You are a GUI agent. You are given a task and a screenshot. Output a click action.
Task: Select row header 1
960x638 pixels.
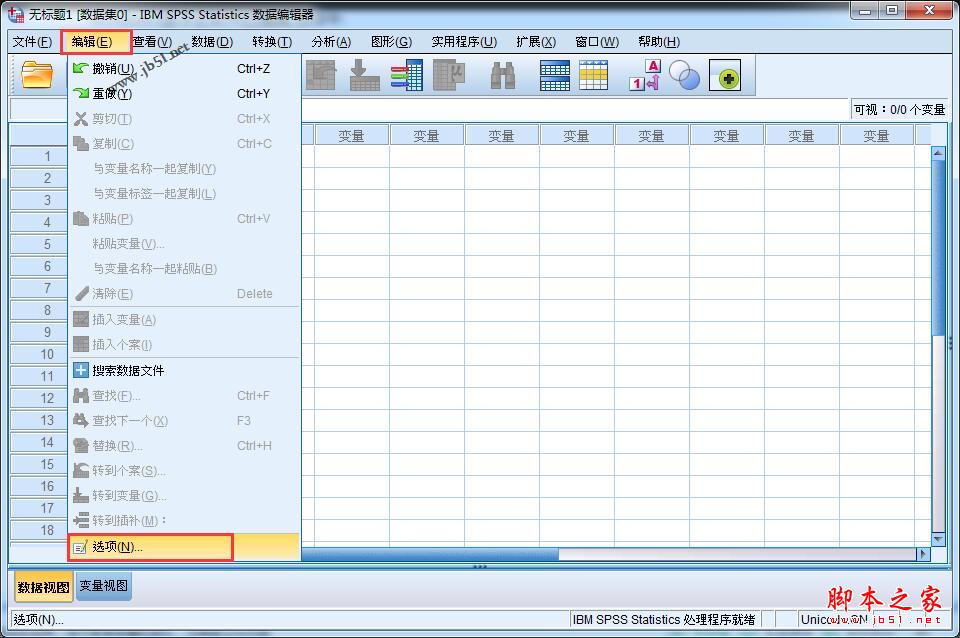coord(39,156)
